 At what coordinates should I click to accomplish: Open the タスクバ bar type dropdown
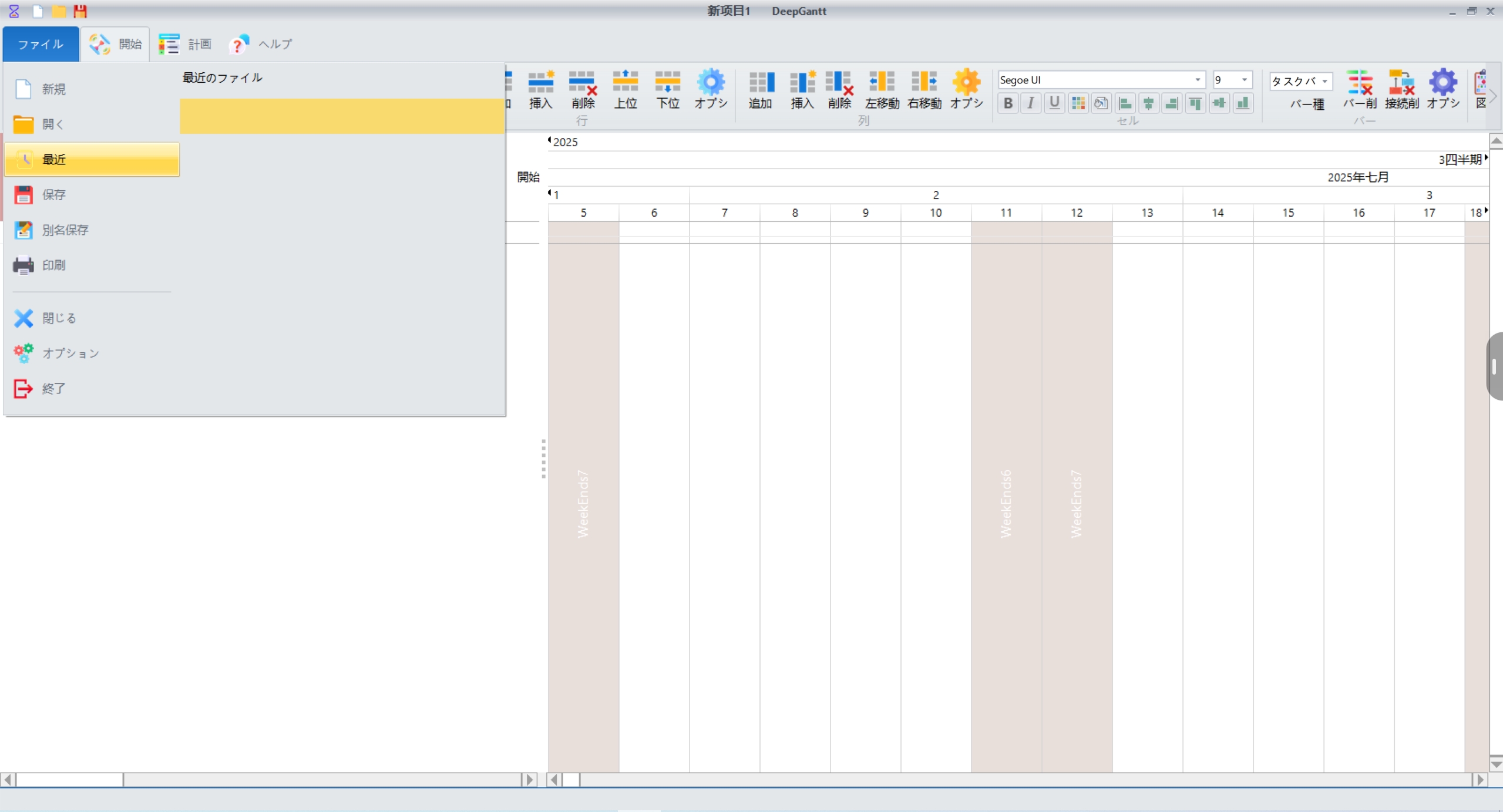[x=1324, y=81]
